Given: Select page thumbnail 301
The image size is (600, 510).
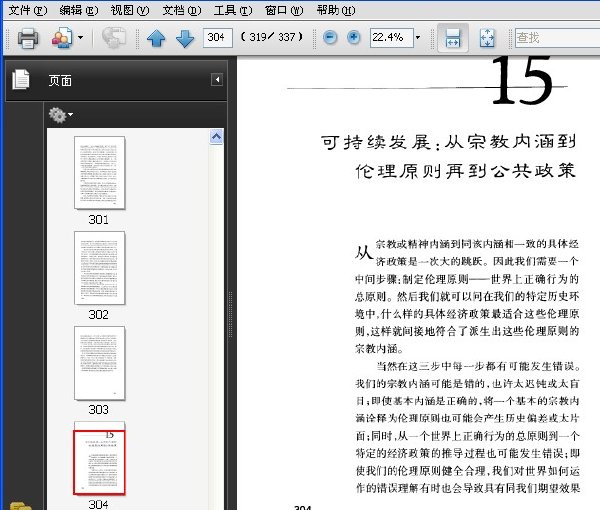Looking at the screenshot, I should click(x=99, y=173).
